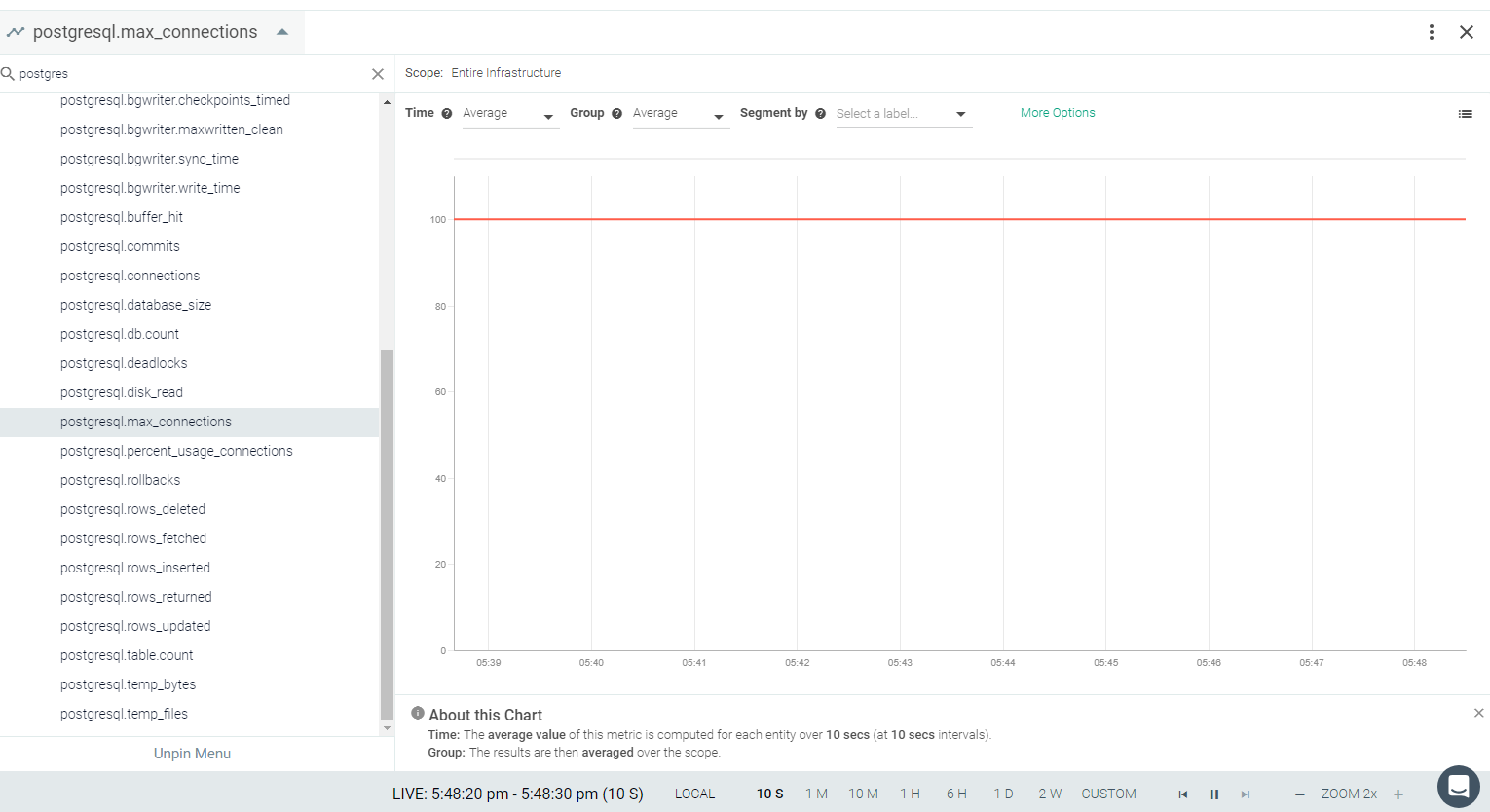The width and height of the screenshot is (1490, 812).
Task: Click Unpin Menu button
Action: click(x=192, y=754)
